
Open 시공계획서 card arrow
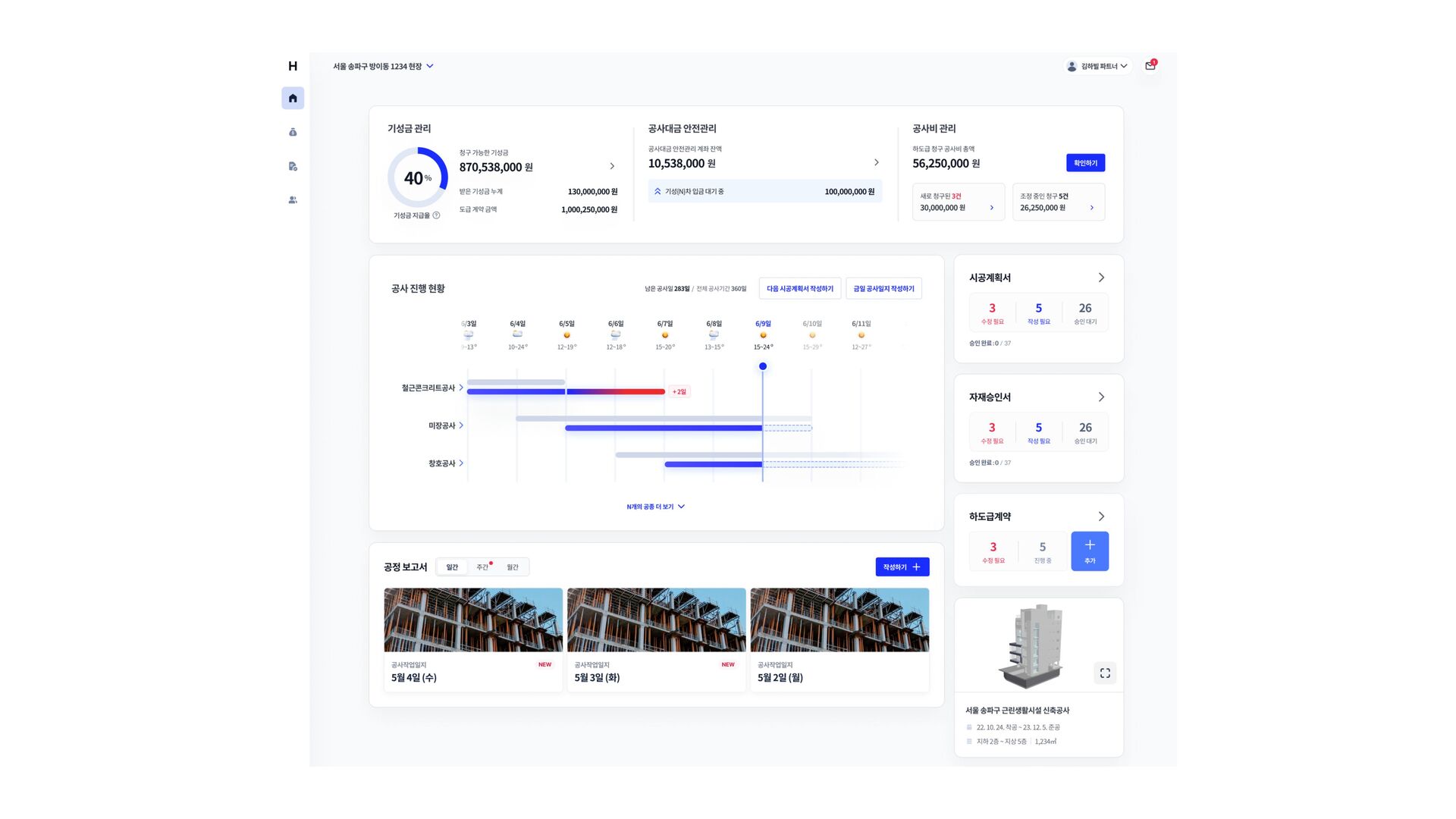pyautogui.click(x=1101, y=278)
